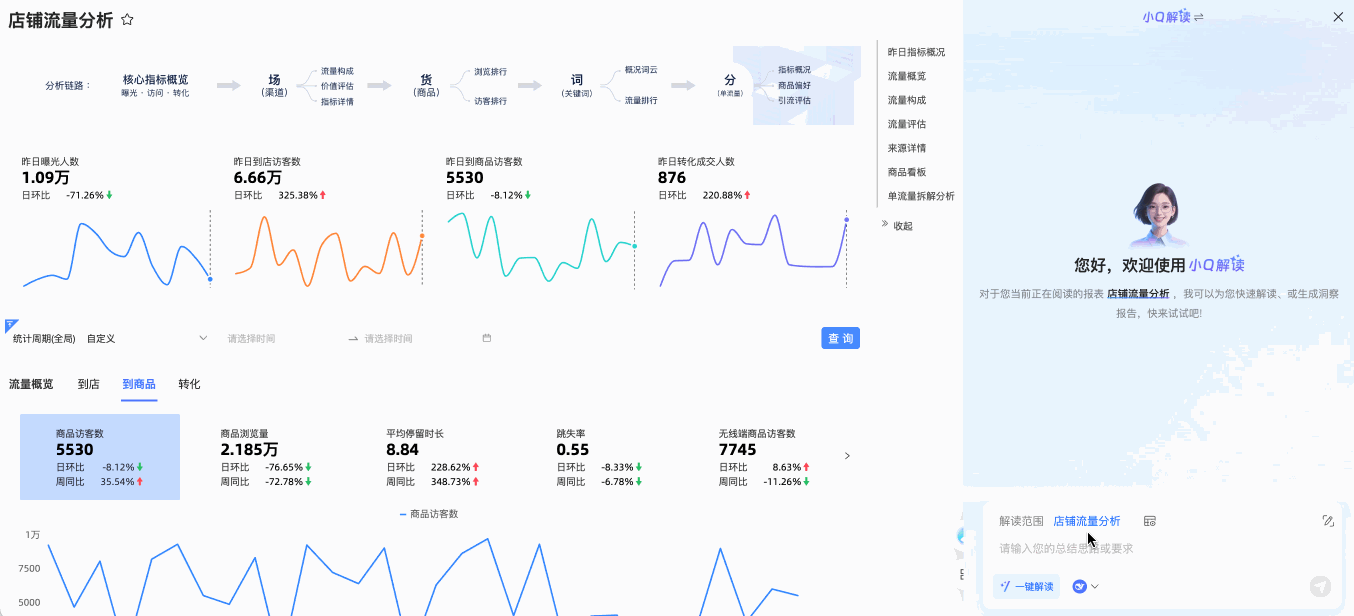The image size is (1354, 616).
Task: Click the 昨日到店访客数 value 6.66万
Action: pyautogui.click(x=258, y=178)
